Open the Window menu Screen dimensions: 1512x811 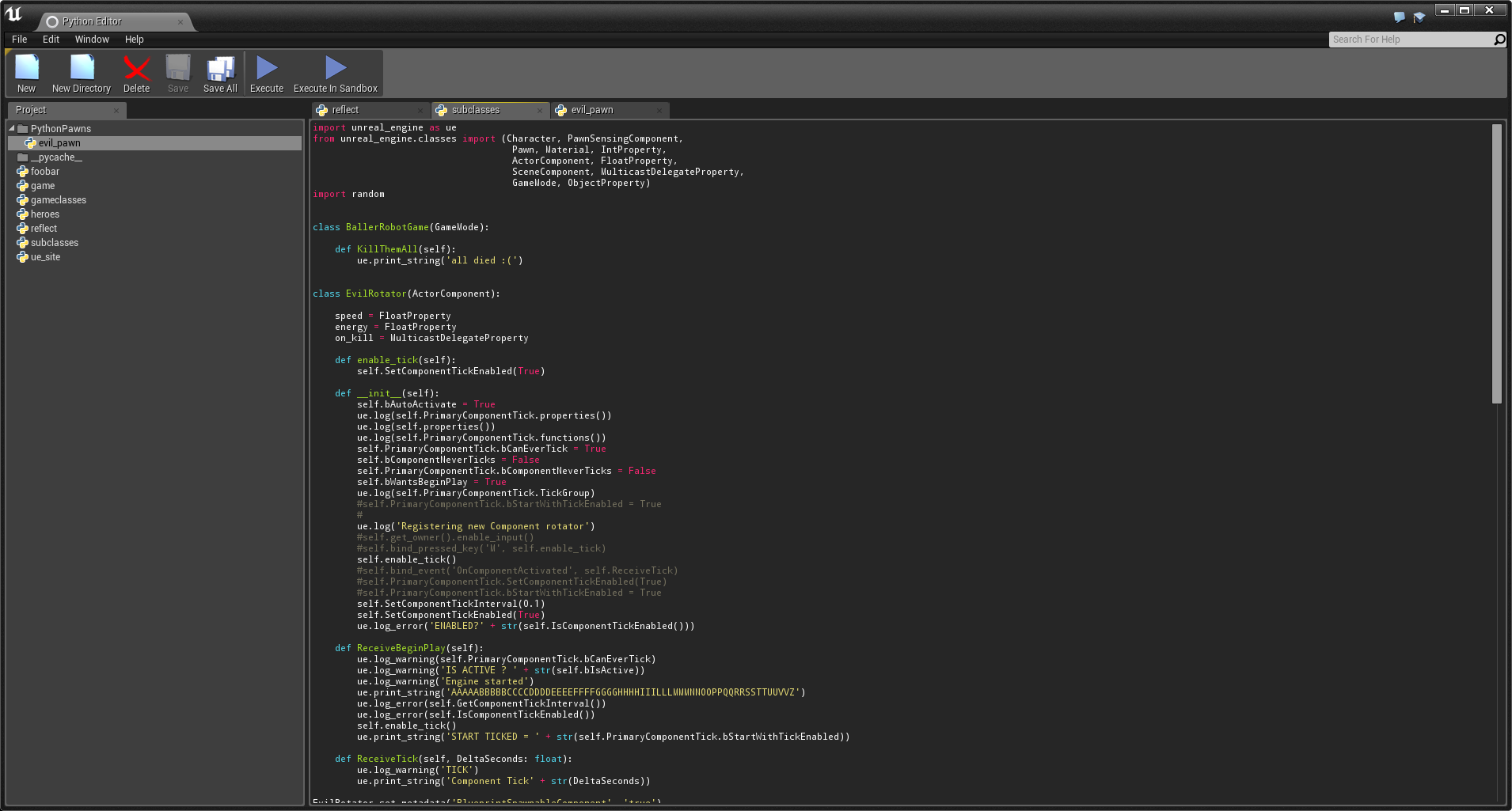[x=92, y=39]
